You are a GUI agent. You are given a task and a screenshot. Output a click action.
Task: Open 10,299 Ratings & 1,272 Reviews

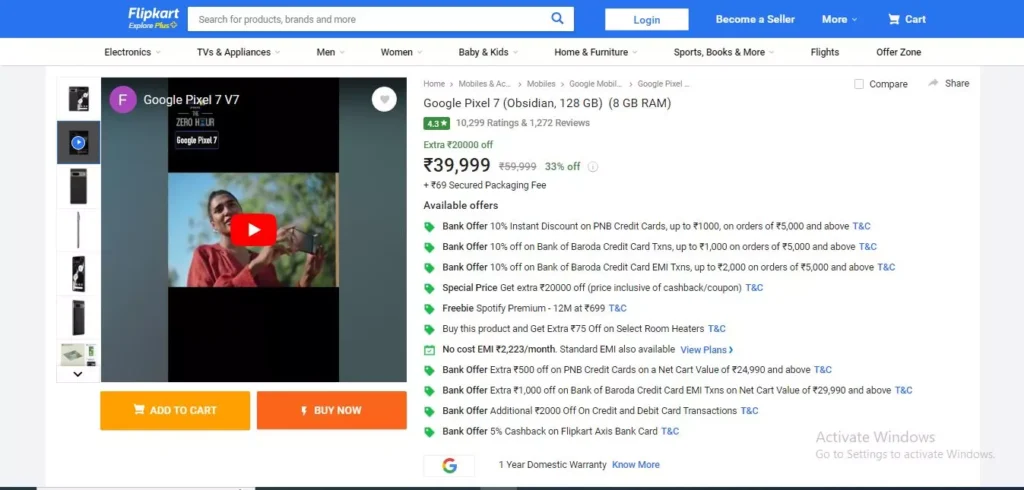pos(522,123)
